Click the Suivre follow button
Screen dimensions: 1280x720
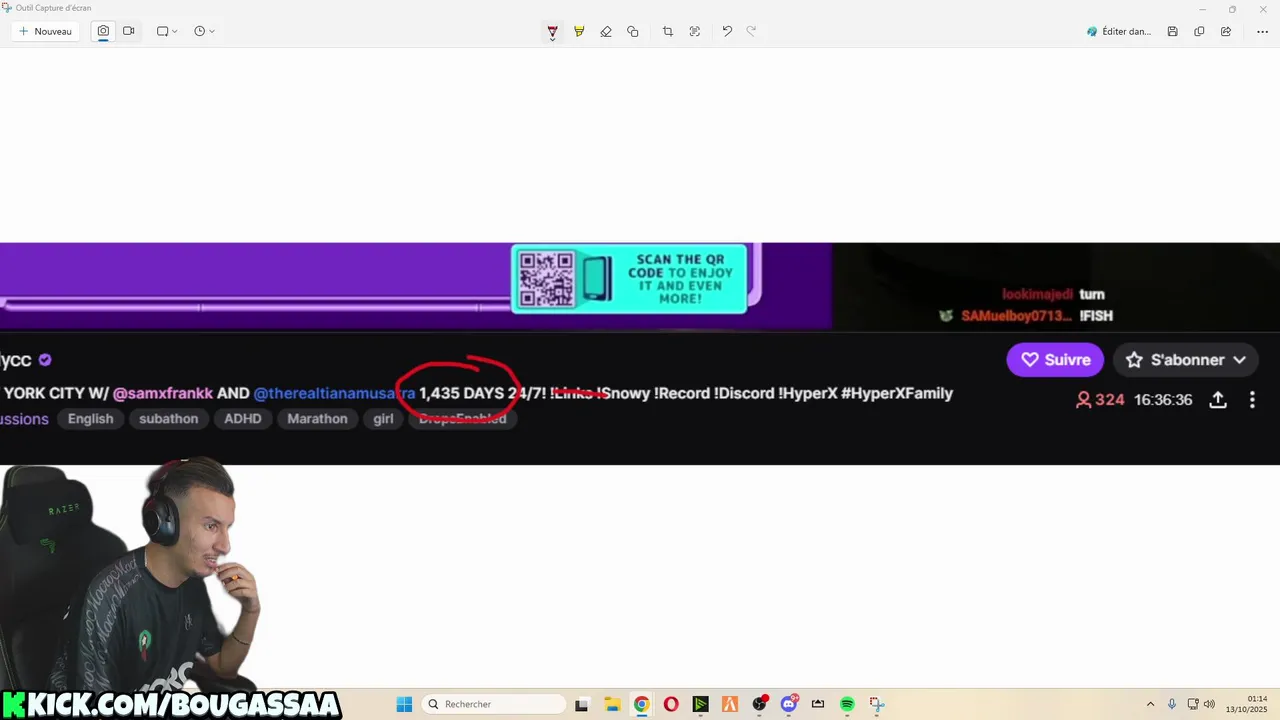[x=1055, y=360]
